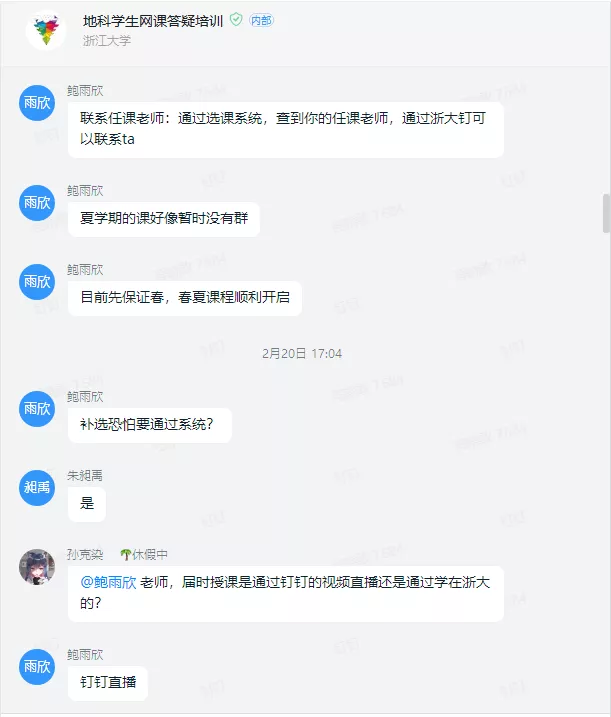Viewport: 611px width, 717px height.
Task: Click 朱昶禹's blue avatar
Action: click(x=37, y=487)
